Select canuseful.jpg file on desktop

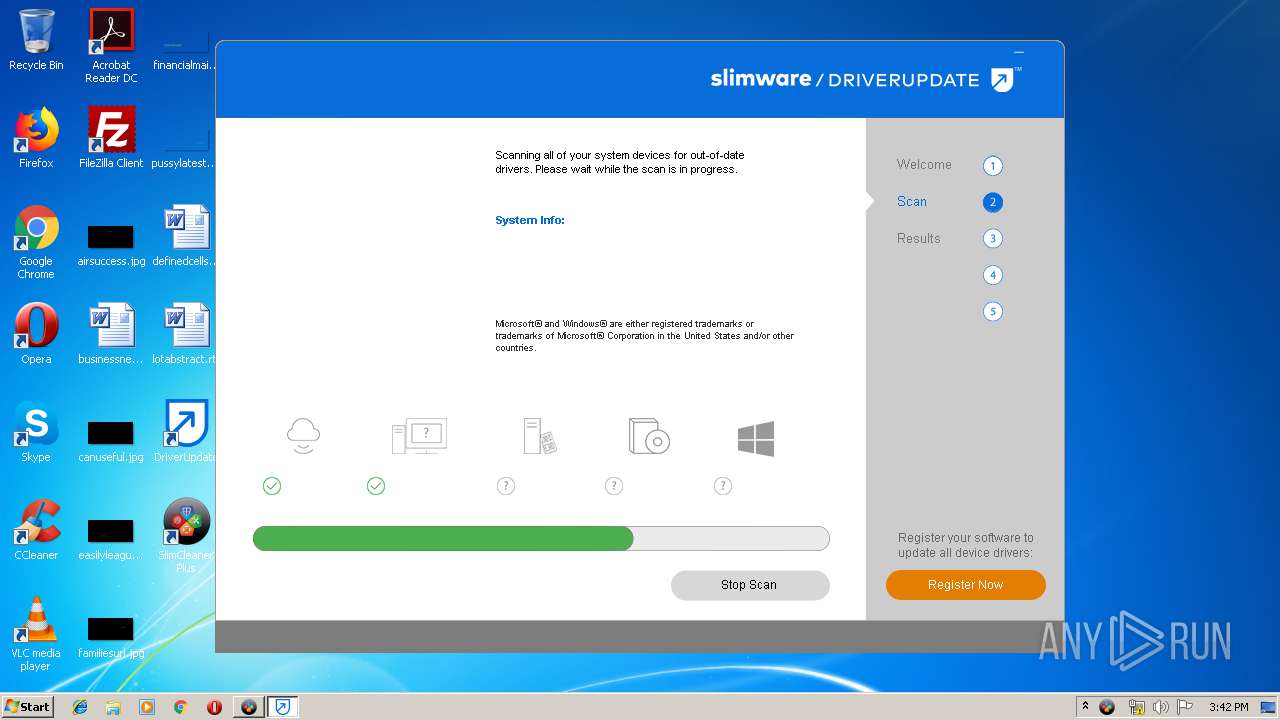point(111,442)
